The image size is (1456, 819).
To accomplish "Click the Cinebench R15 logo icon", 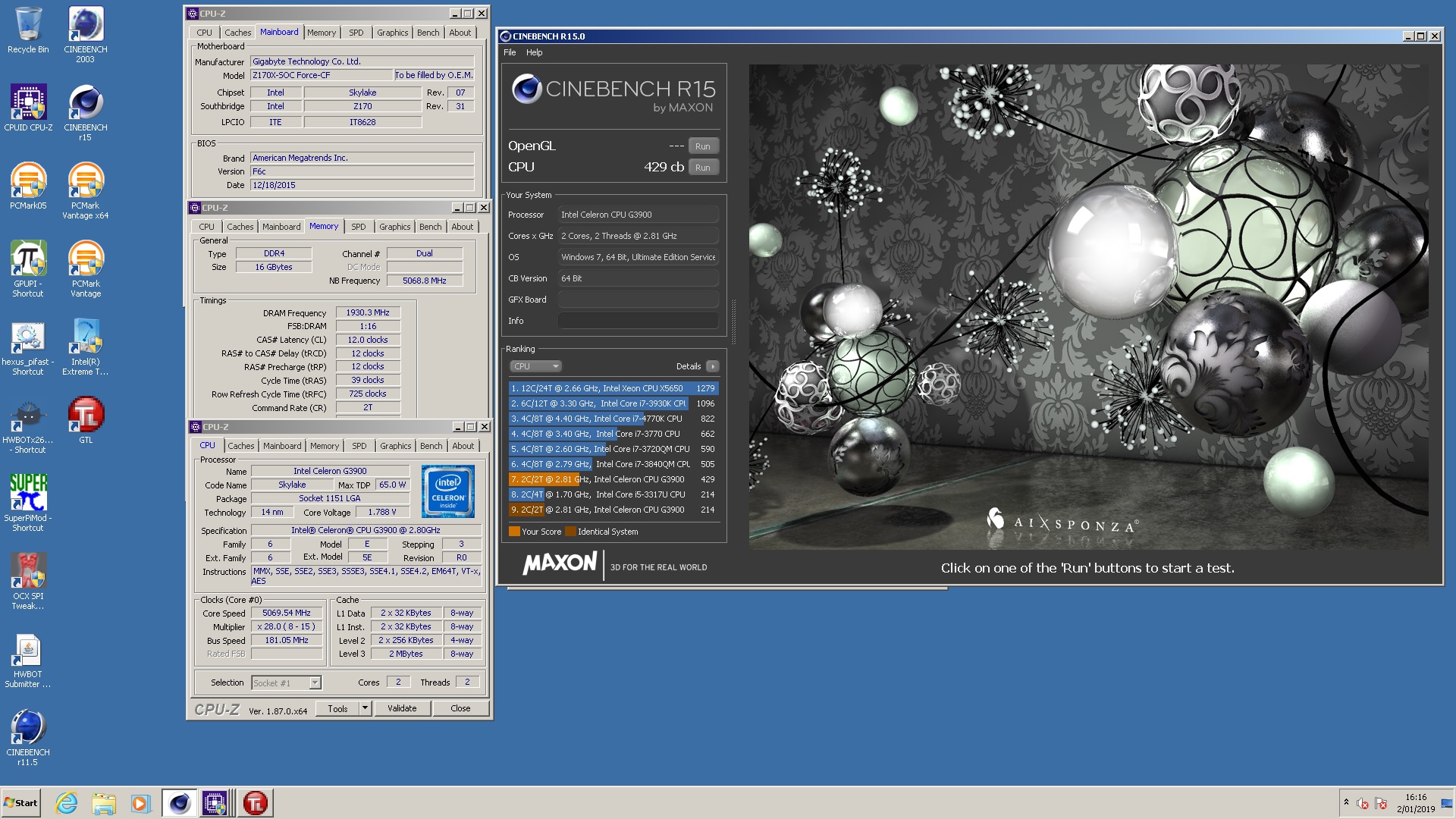I will [x=526, y=89].
